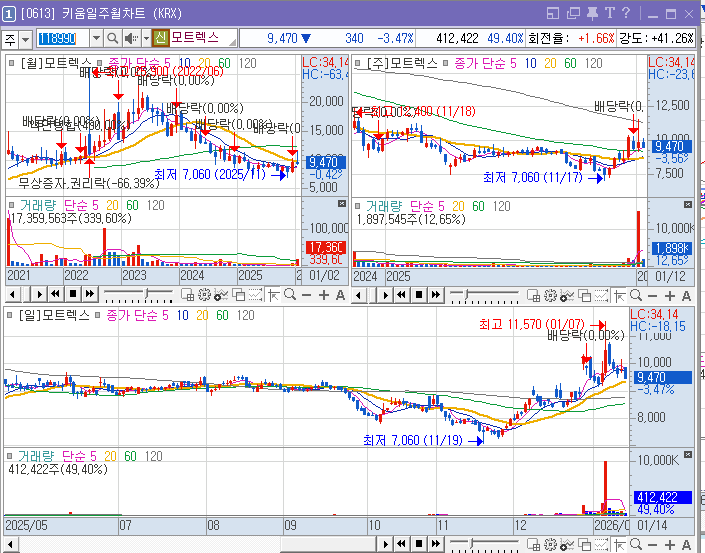The image size is (705, 553).
Task: Zoom in with plus icon on weekly toolbar
Action: [x=669, y=296]
